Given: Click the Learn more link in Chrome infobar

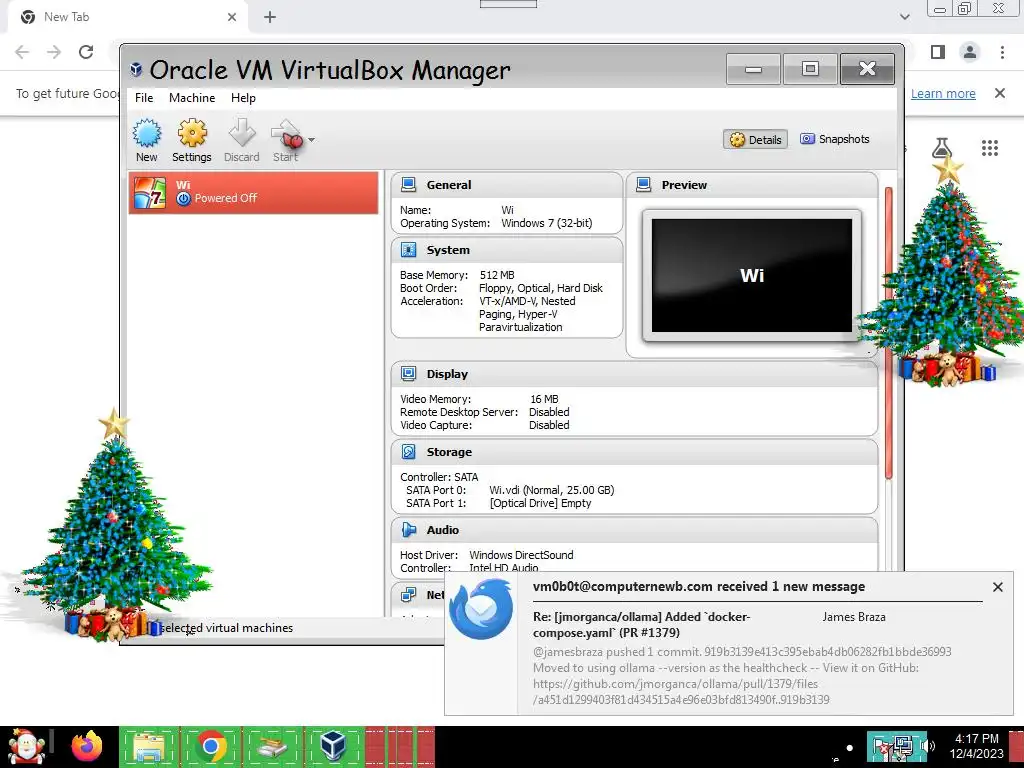Looking at the screenshot, I should 943,93.
